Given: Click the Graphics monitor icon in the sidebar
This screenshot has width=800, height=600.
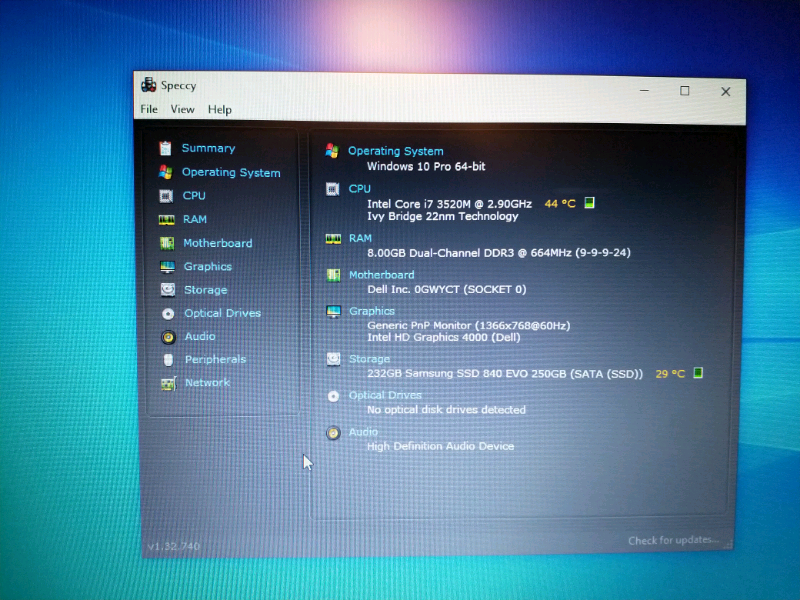Looking at the screenshot, I should pyautogui.click(x=167, y=267).
